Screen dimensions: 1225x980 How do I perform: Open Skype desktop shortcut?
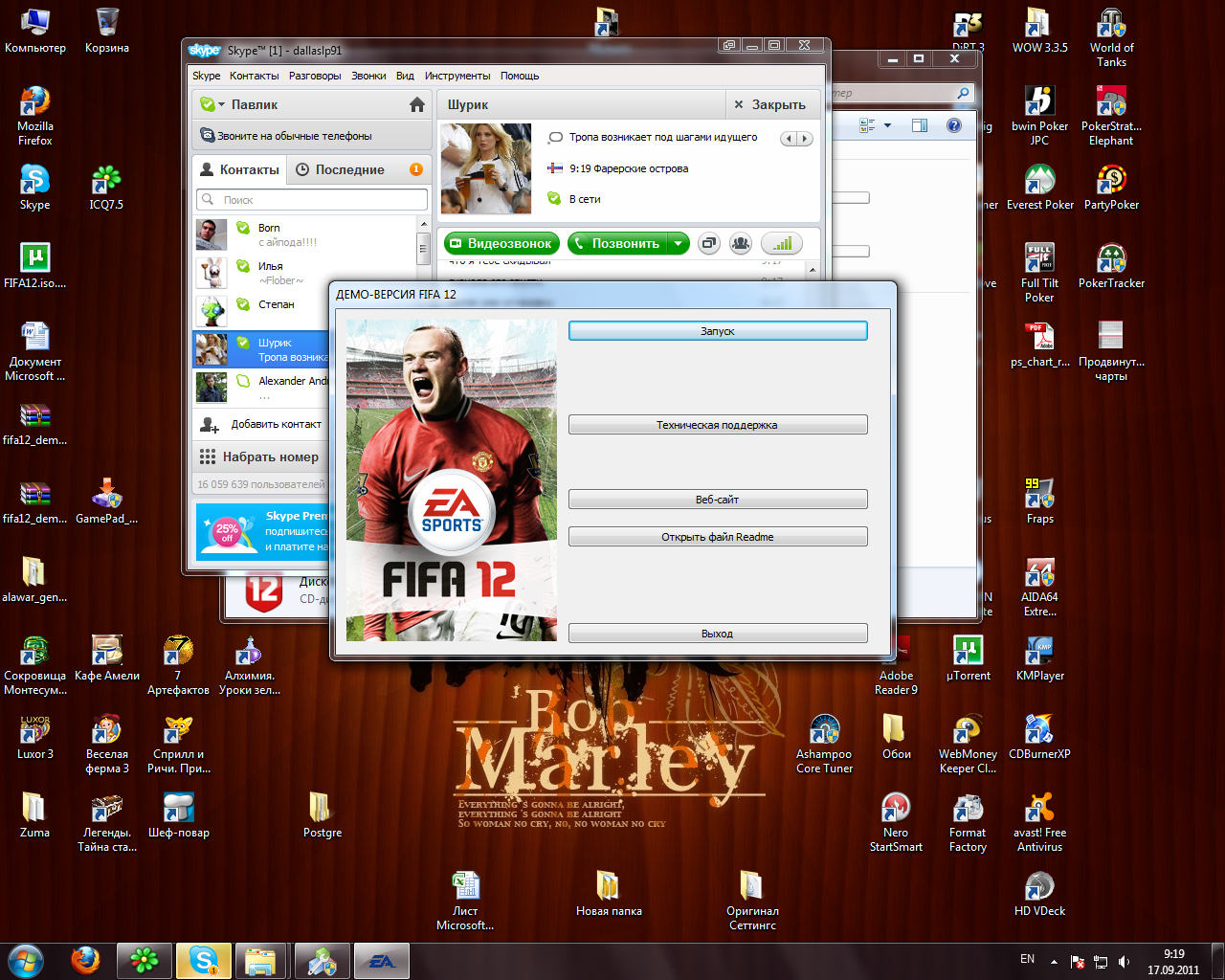[x=35, y=188]
